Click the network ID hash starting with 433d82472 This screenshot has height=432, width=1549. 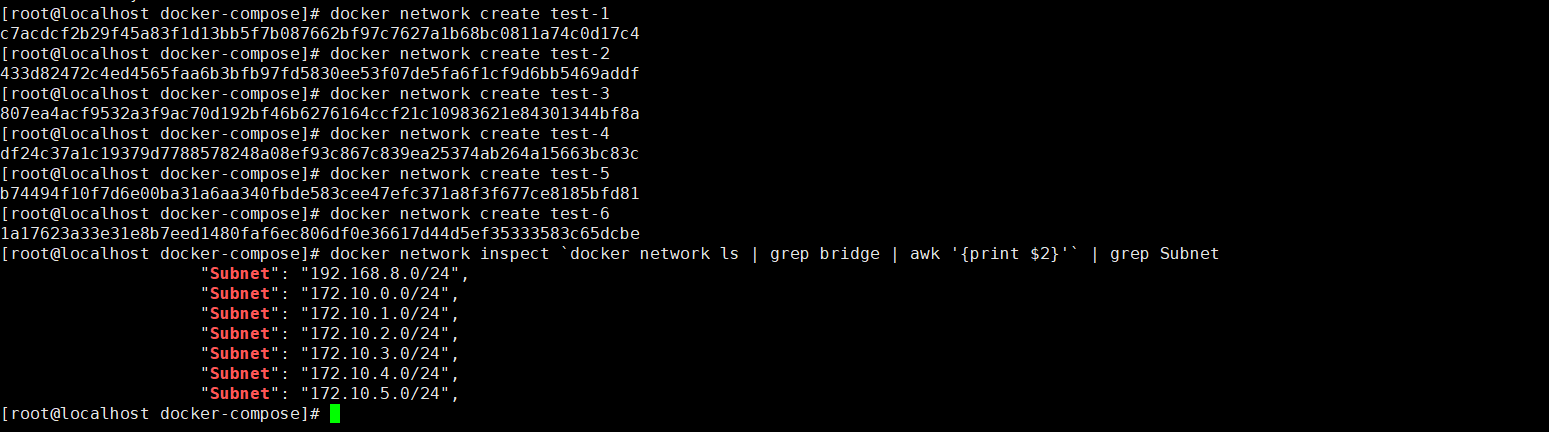(320, 74)
